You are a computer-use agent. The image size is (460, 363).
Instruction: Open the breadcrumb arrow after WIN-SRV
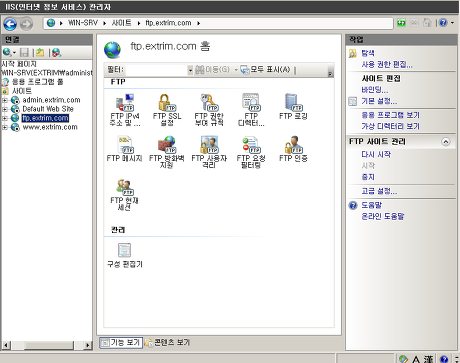(104, 23)
